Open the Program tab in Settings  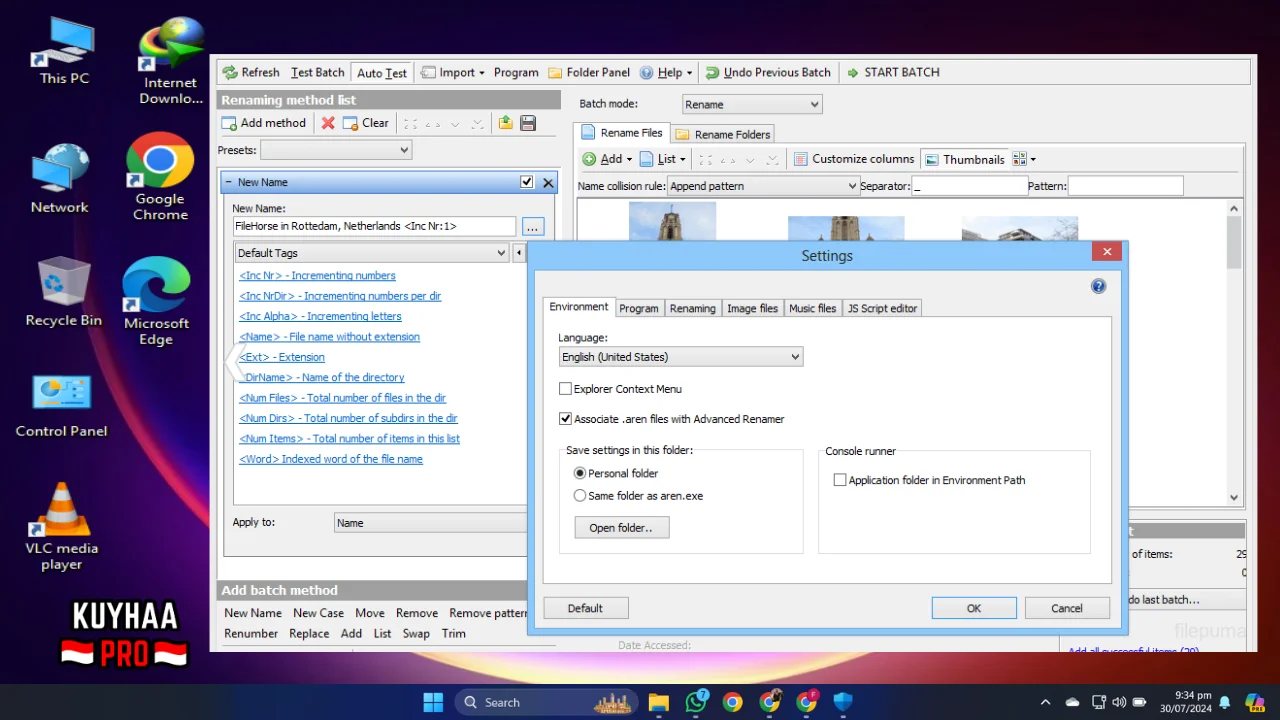[639, 308]
